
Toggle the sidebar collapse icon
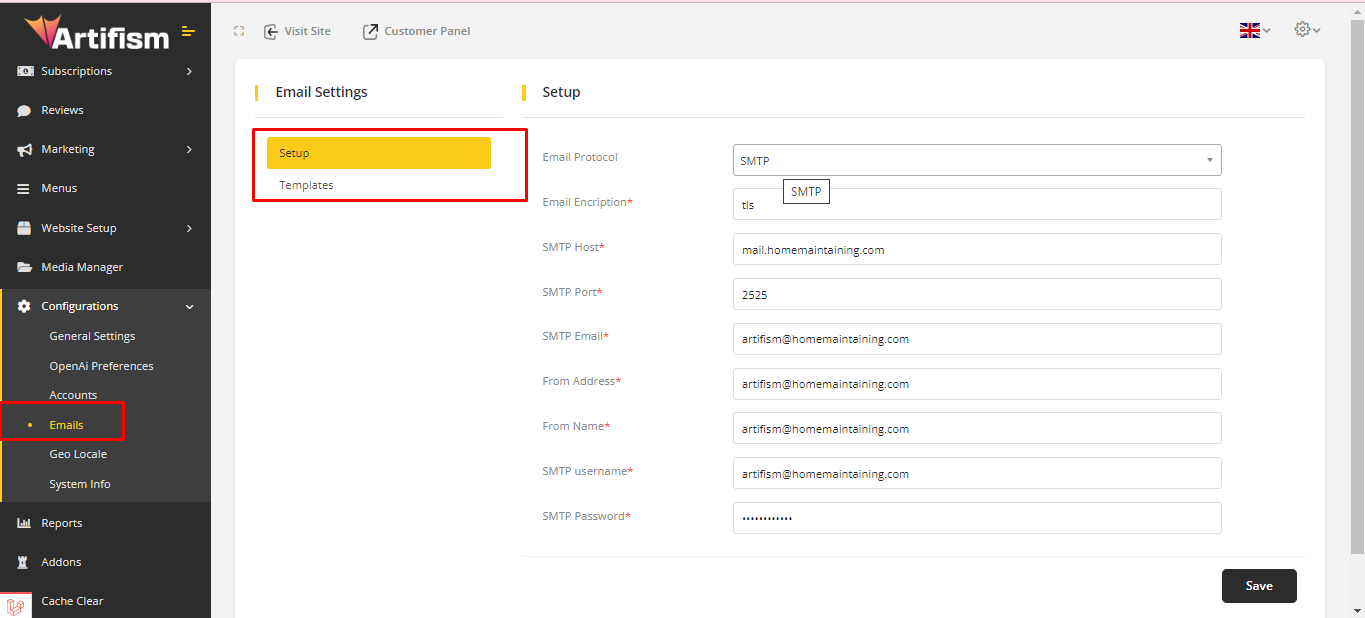188,33
